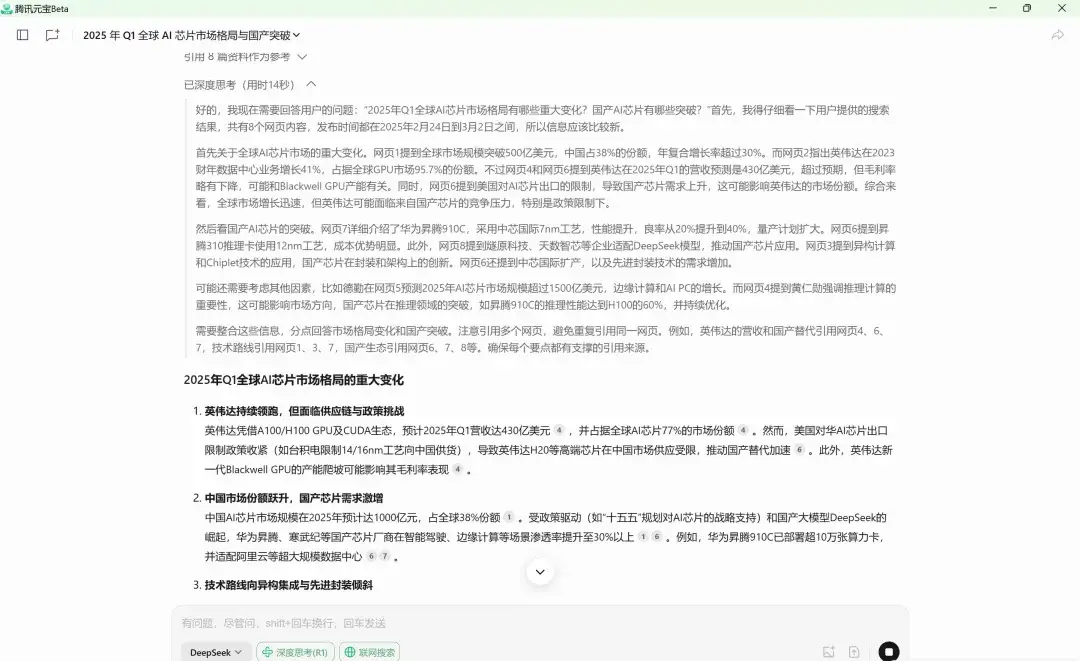Click the thinking paragraph starting 需要整合这些信息
The width and height of the screenshot is (1080, 661).
(x=540, y=339)
